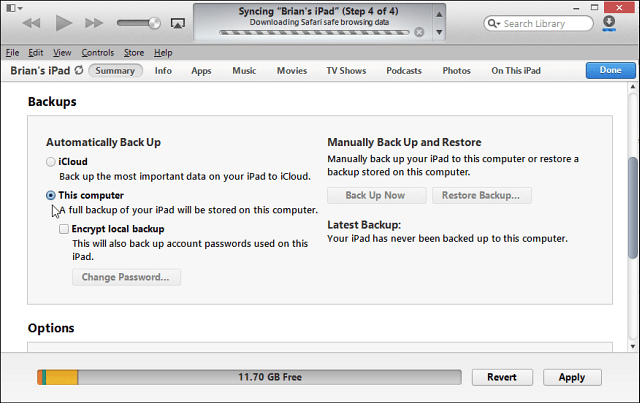This screenshot has height=403, width=640.
Task: Open the top-left window menu dropdown
Action: (14, 8)
